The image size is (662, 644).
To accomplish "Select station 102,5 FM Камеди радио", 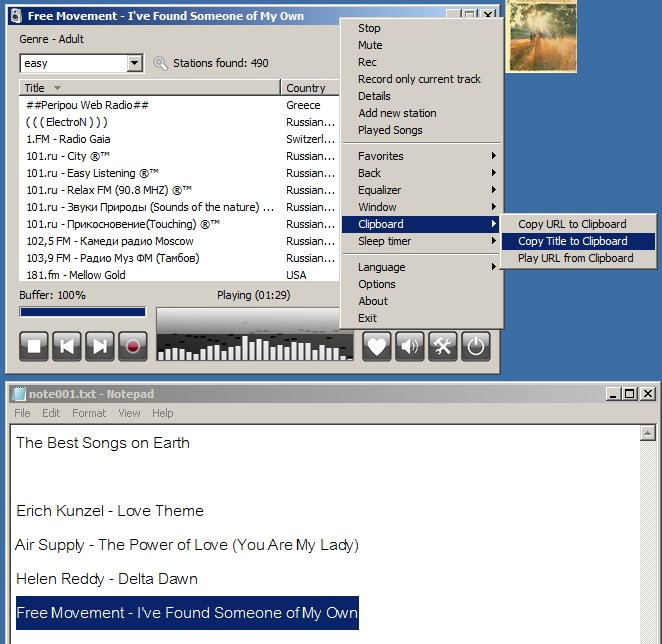I will point(179,241).
